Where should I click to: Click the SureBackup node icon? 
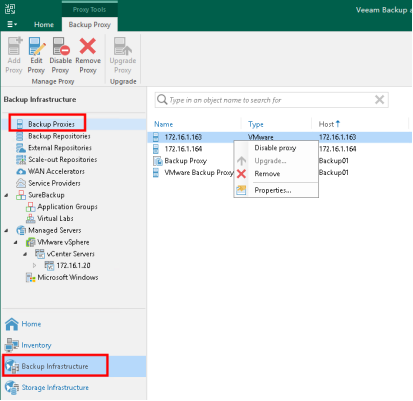coord(21,195)
